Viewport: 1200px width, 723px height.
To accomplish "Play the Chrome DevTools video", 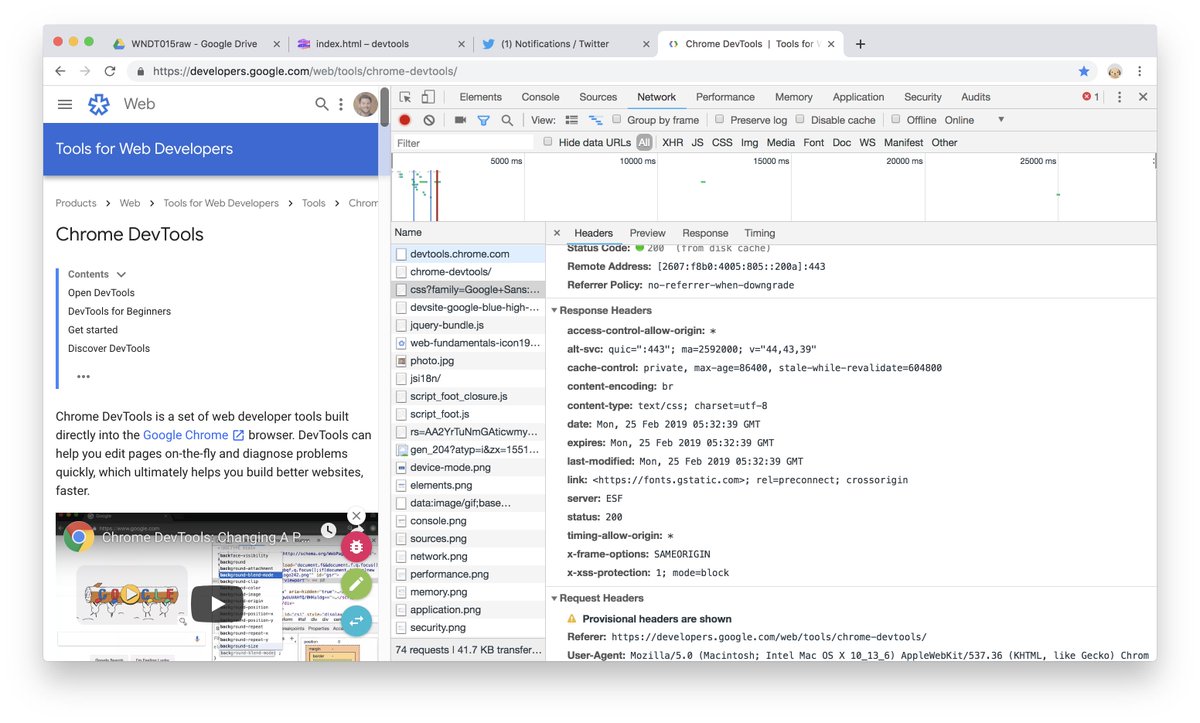I will tap(216, 602).
